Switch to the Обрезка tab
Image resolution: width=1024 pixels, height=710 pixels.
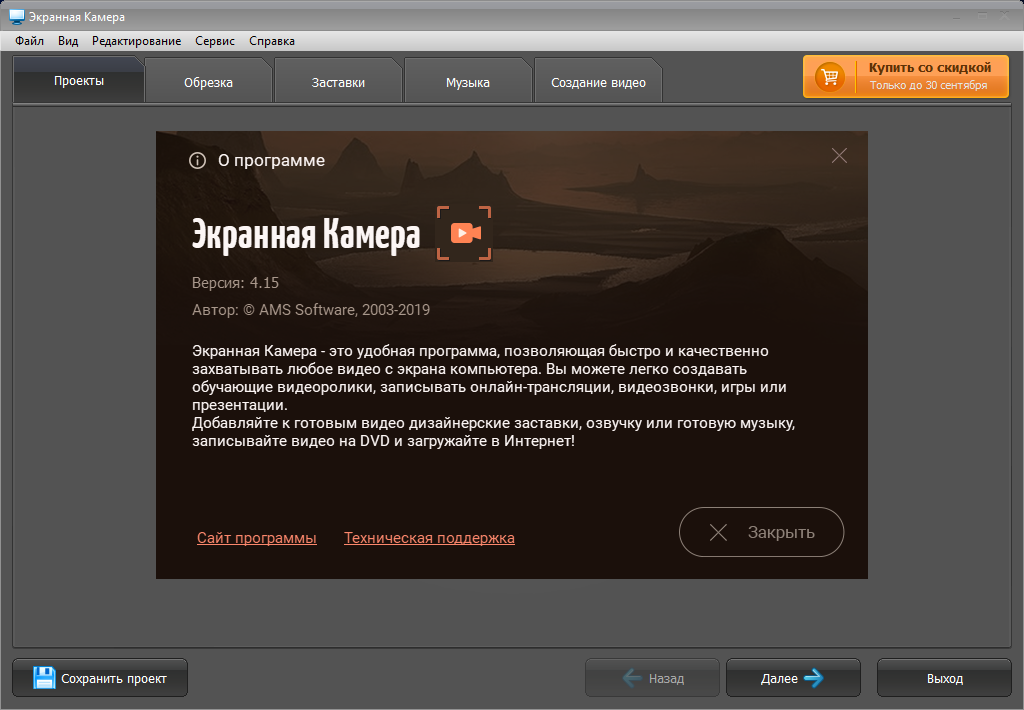pos(208,82)
